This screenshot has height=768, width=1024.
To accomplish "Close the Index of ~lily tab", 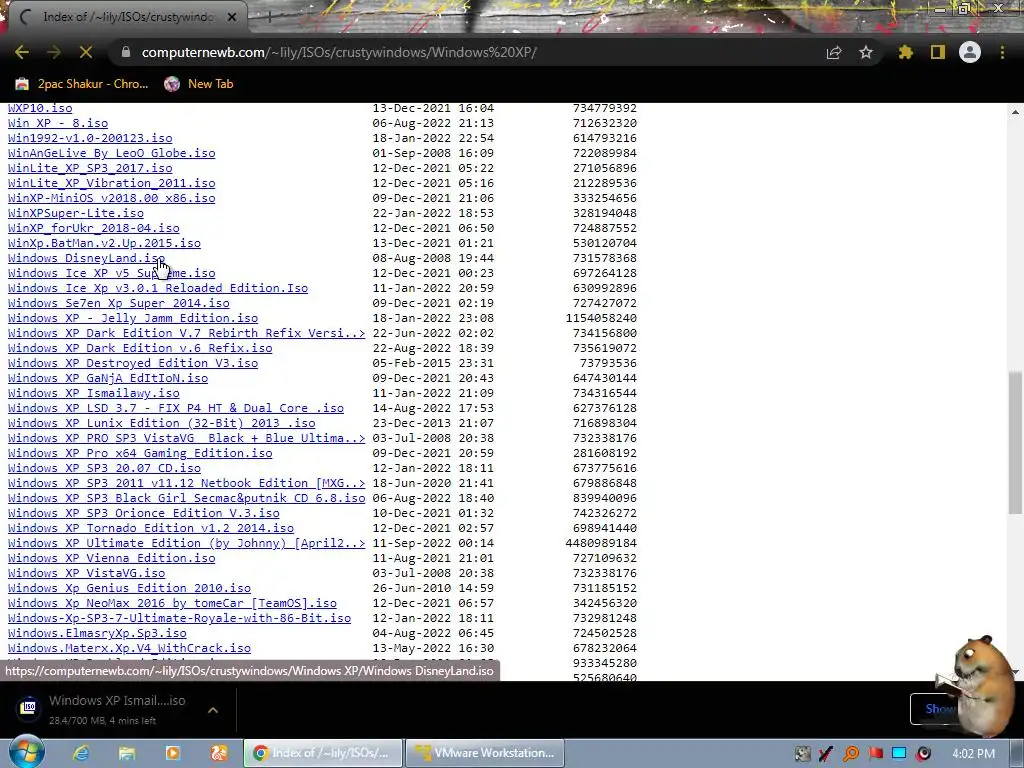I will (x=232, y=17).
